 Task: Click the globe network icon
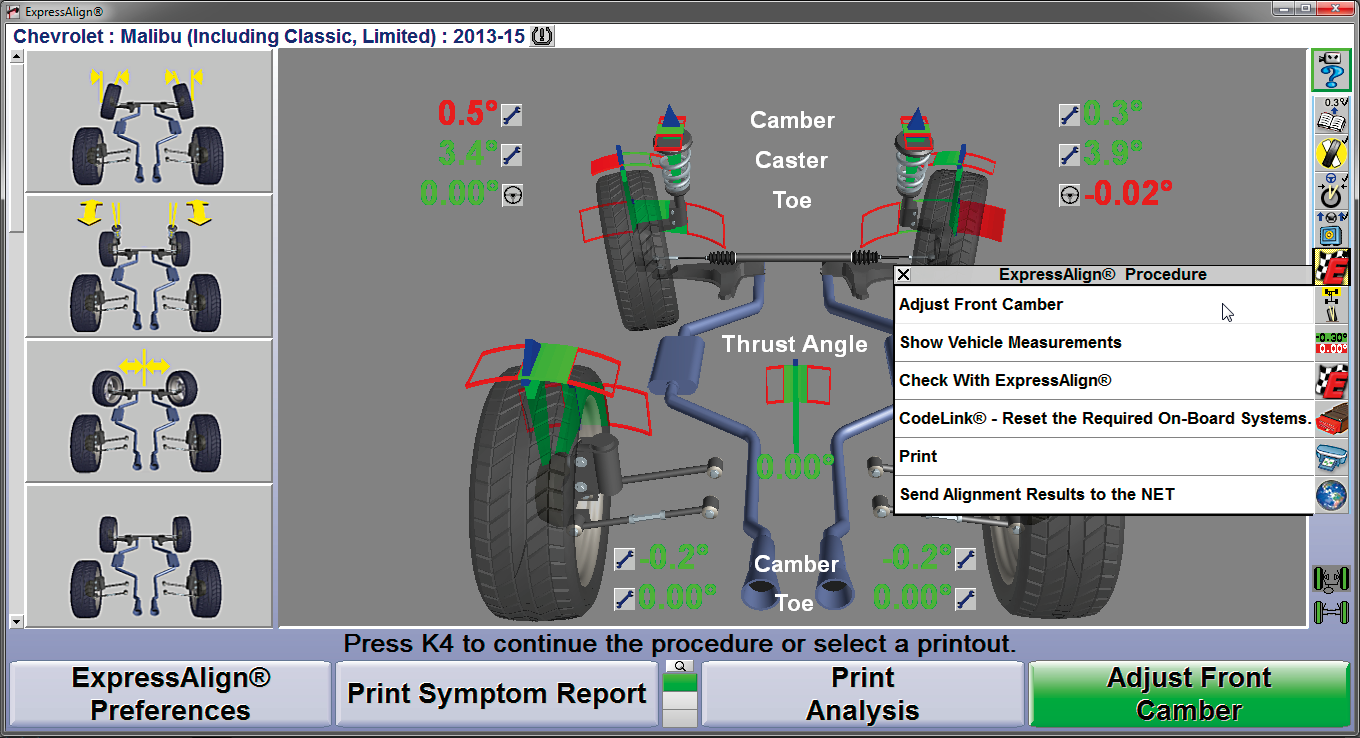[x=1331, y=495]
